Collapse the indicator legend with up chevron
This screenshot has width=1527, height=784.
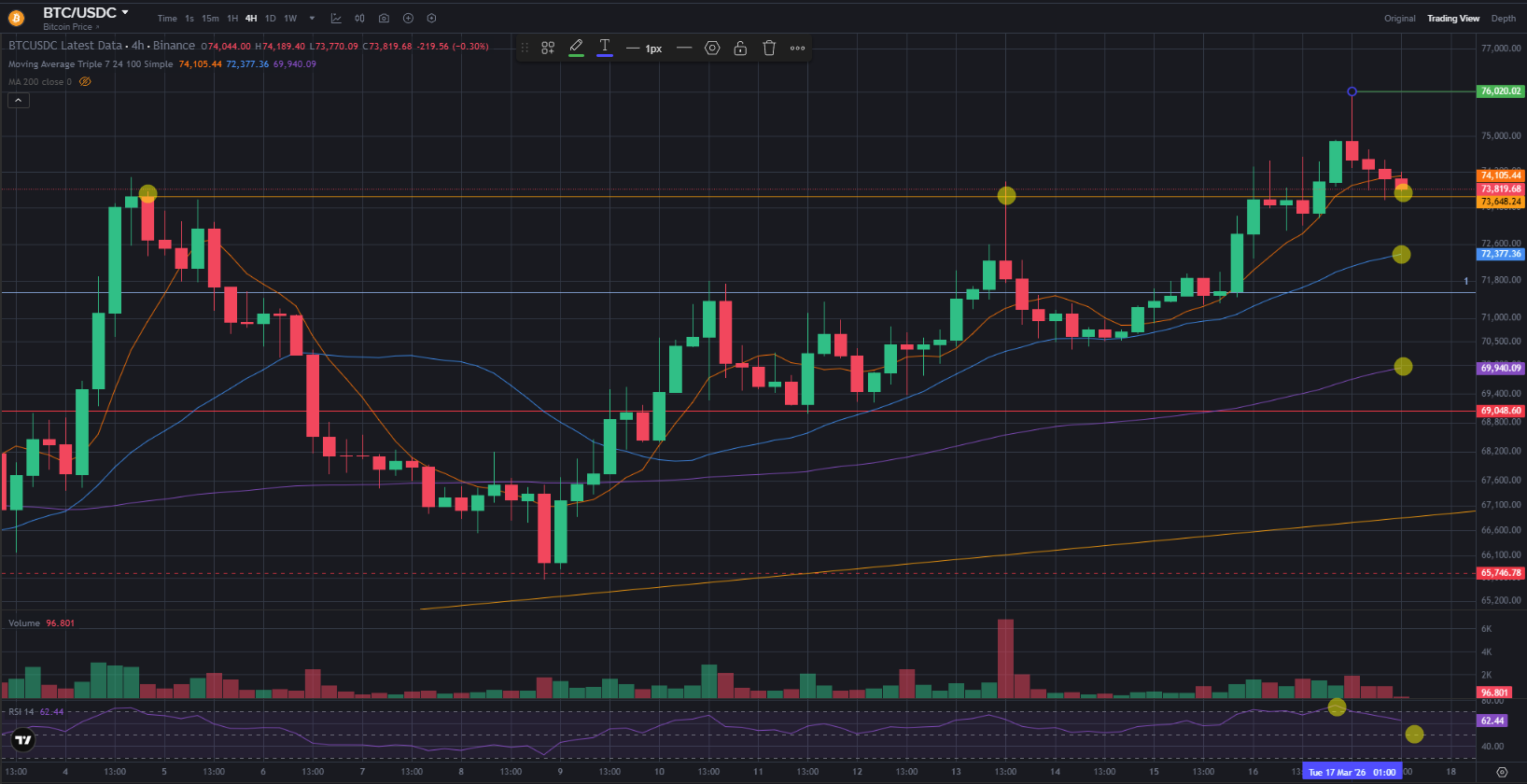(x=18, y=101)
